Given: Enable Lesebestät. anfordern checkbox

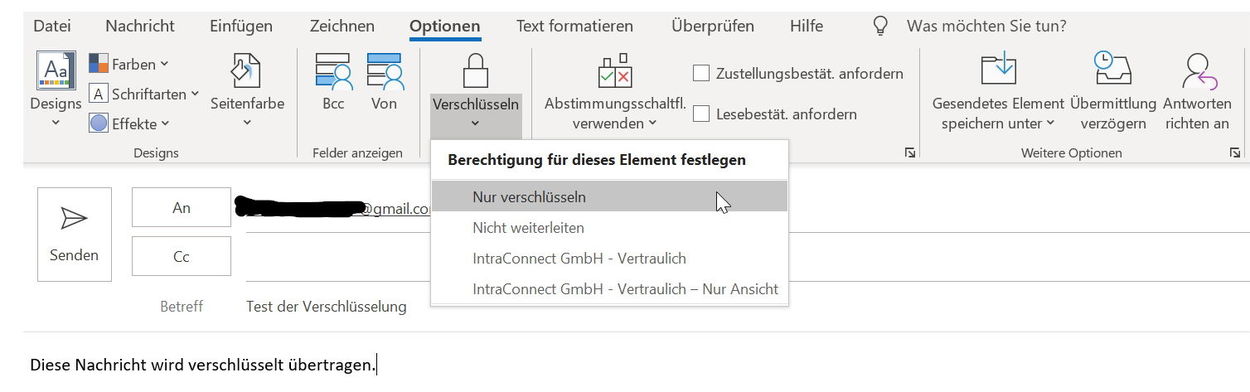Looking at the screenshot, I should click(x=701, y=114).
